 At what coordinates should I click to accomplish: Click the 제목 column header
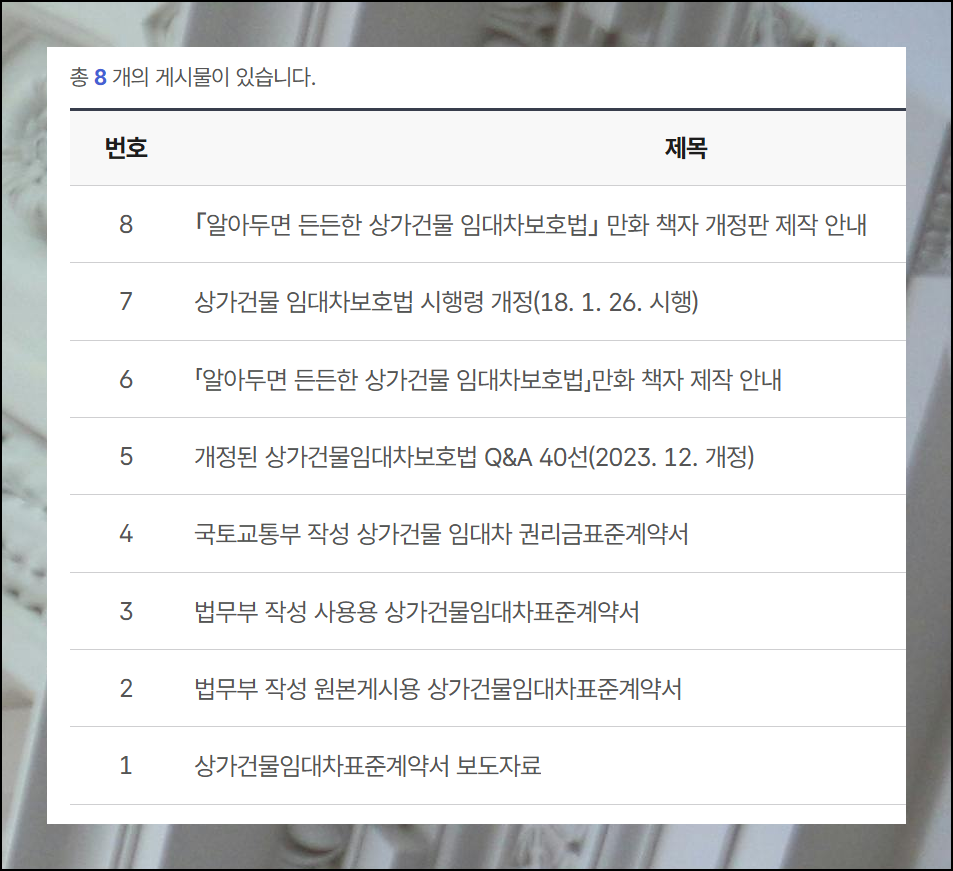coord(686,148)
